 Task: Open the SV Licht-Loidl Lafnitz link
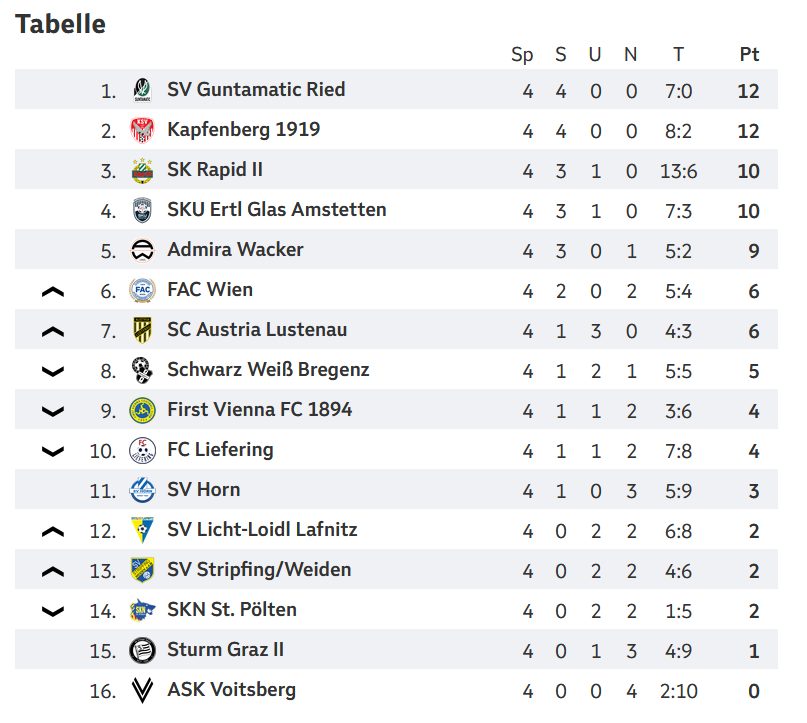click(262, 530)
